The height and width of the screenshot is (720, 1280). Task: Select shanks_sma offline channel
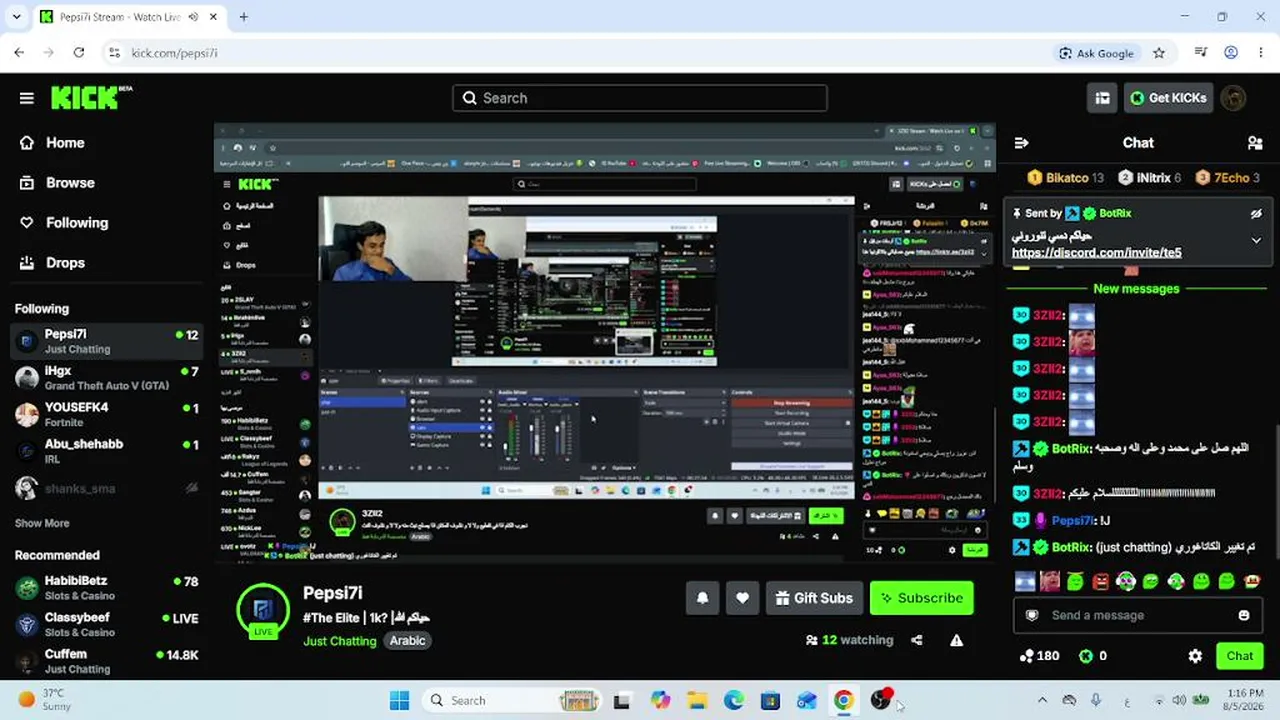click(108, 488)
